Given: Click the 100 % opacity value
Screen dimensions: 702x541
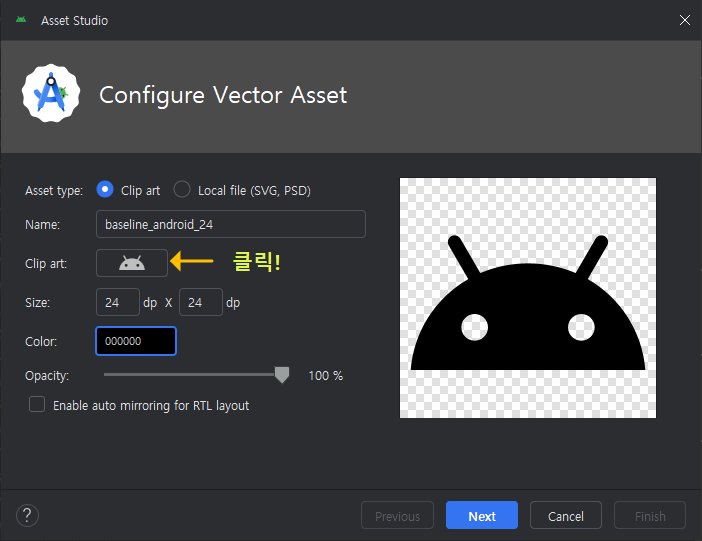Looking at the screenshot, I should click(325, 375).
